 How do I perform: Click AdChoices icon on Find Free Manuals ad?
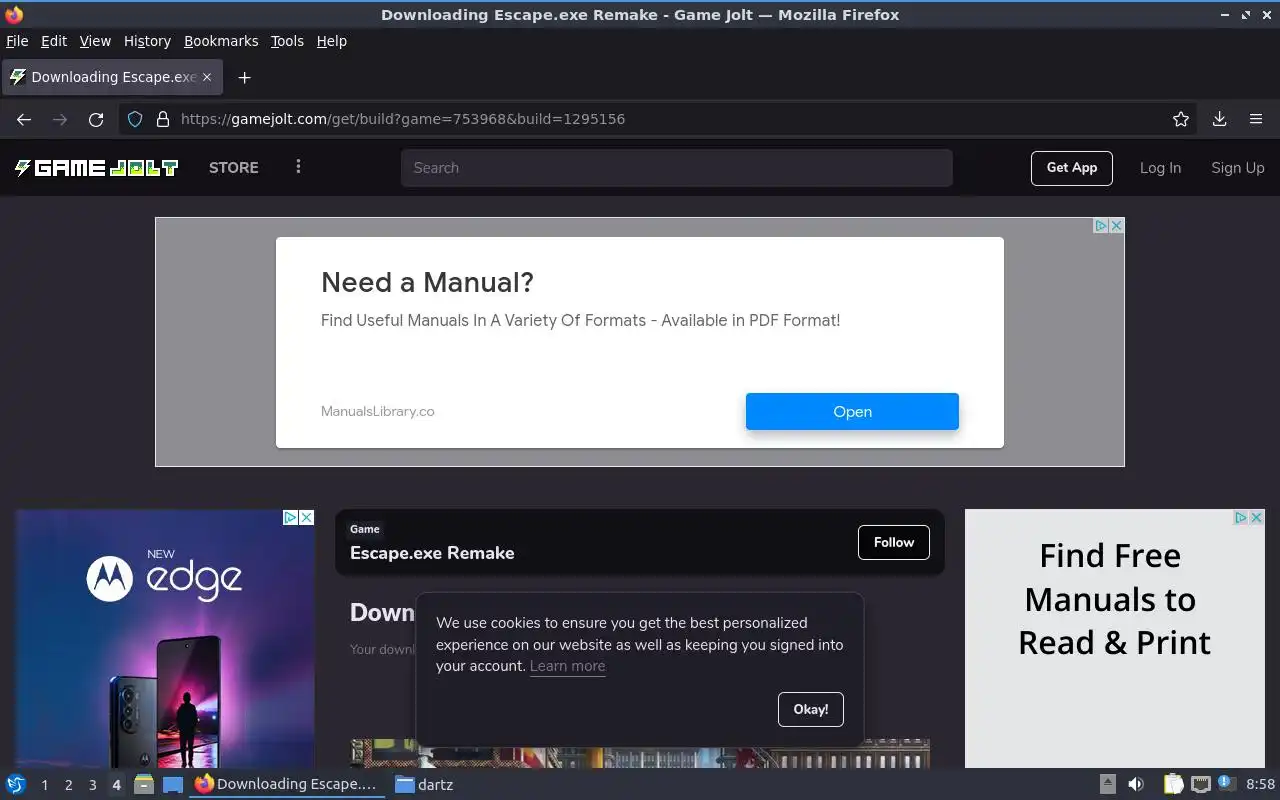1241,518
